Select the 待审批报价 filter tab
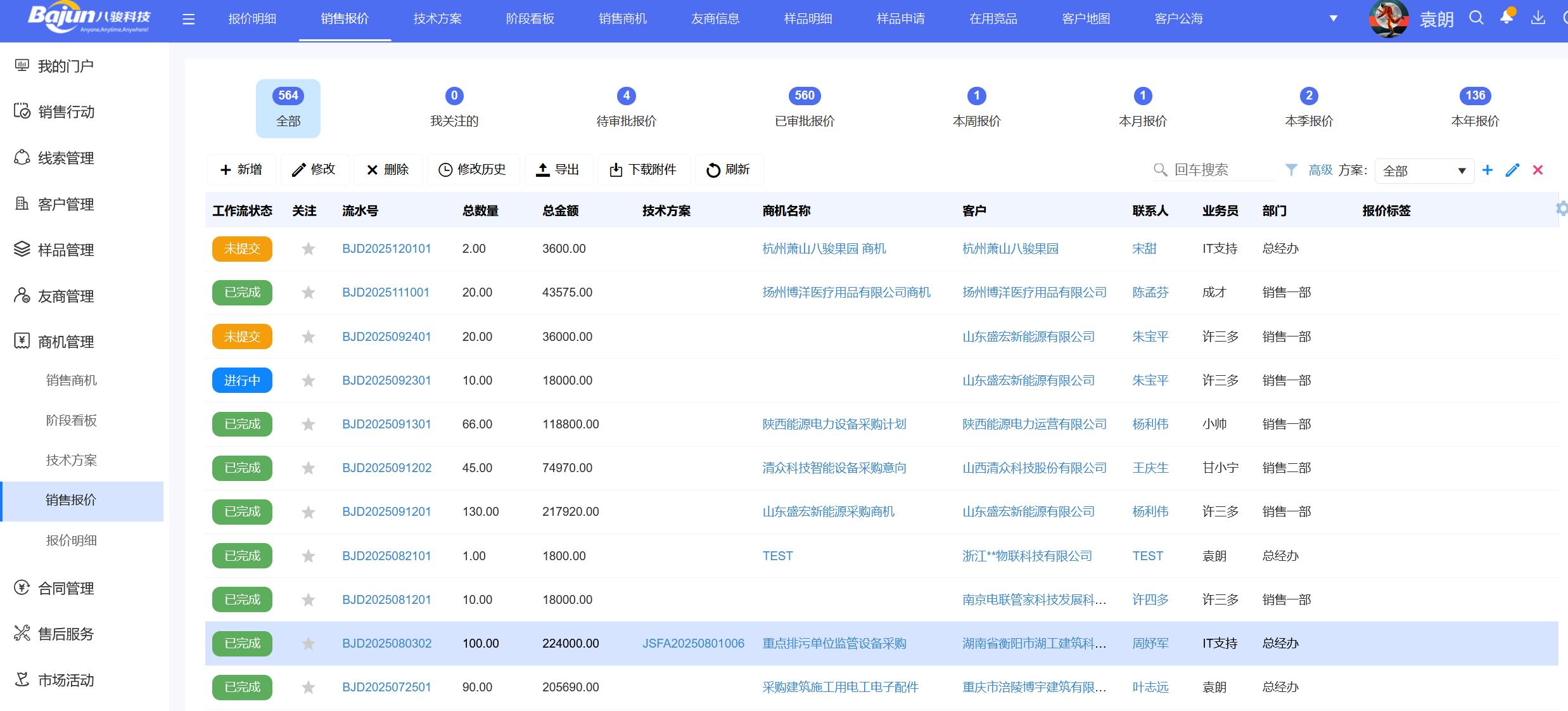The image size is (1568, 711). click(626, 108)
